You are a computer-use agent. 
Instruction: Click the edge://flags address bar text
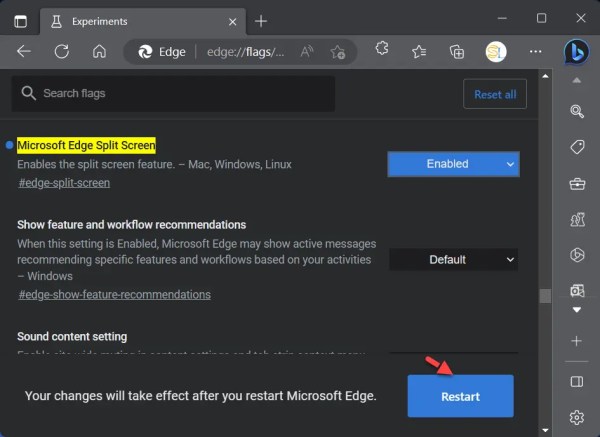tap(245, 52)
